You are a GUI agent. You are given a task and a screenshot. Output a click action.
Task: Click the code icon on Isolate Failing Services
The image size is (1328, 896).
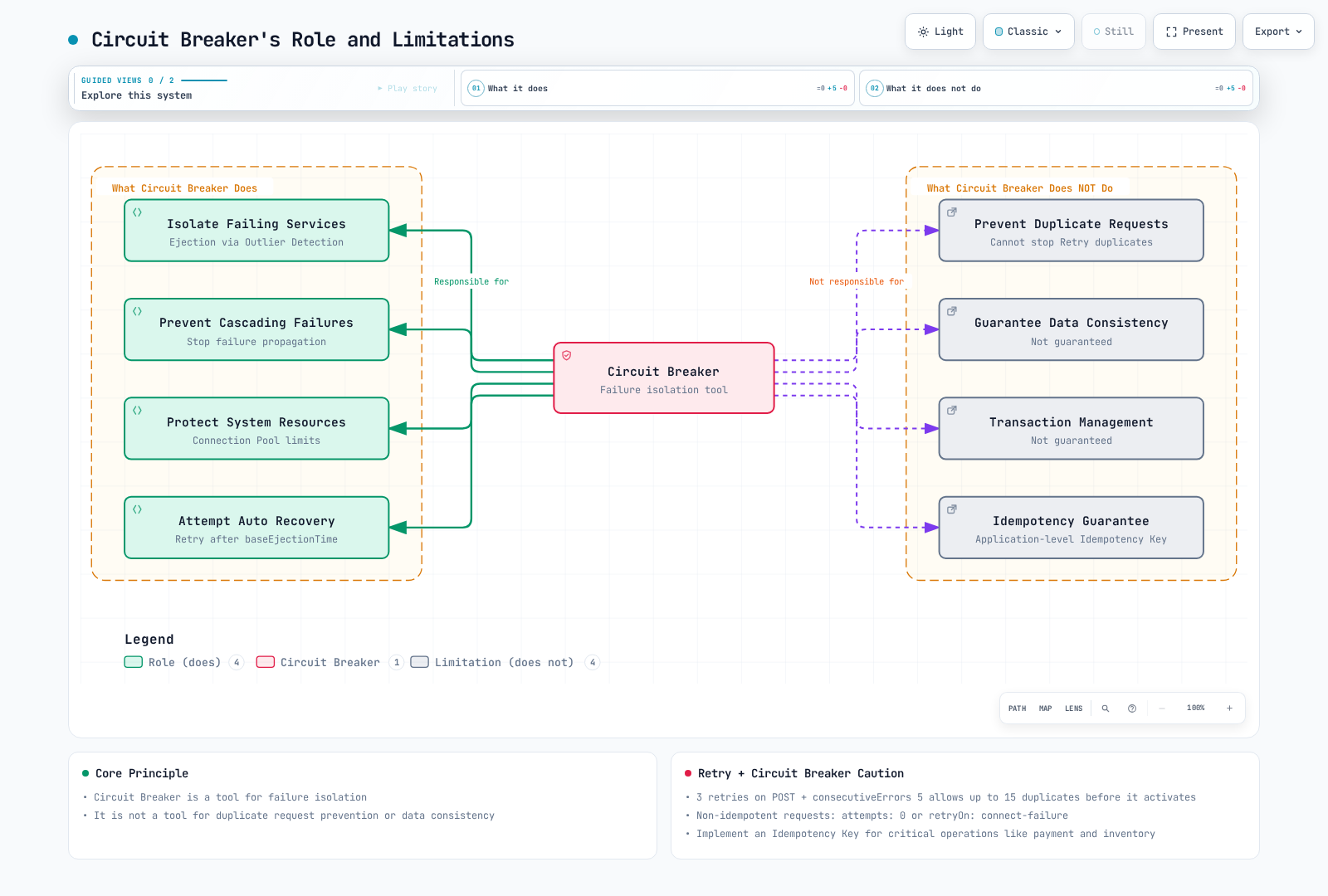click(138, 212)
